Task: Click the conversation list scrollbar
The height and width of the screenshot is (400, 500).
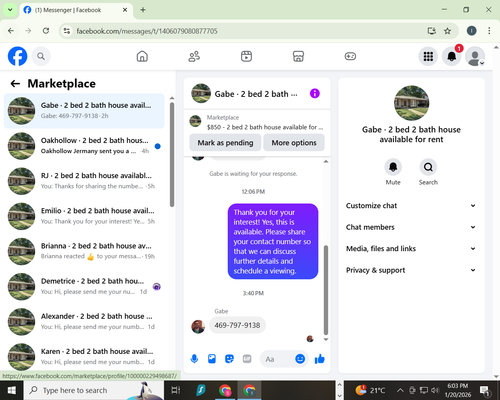Action: pos(172,155)
